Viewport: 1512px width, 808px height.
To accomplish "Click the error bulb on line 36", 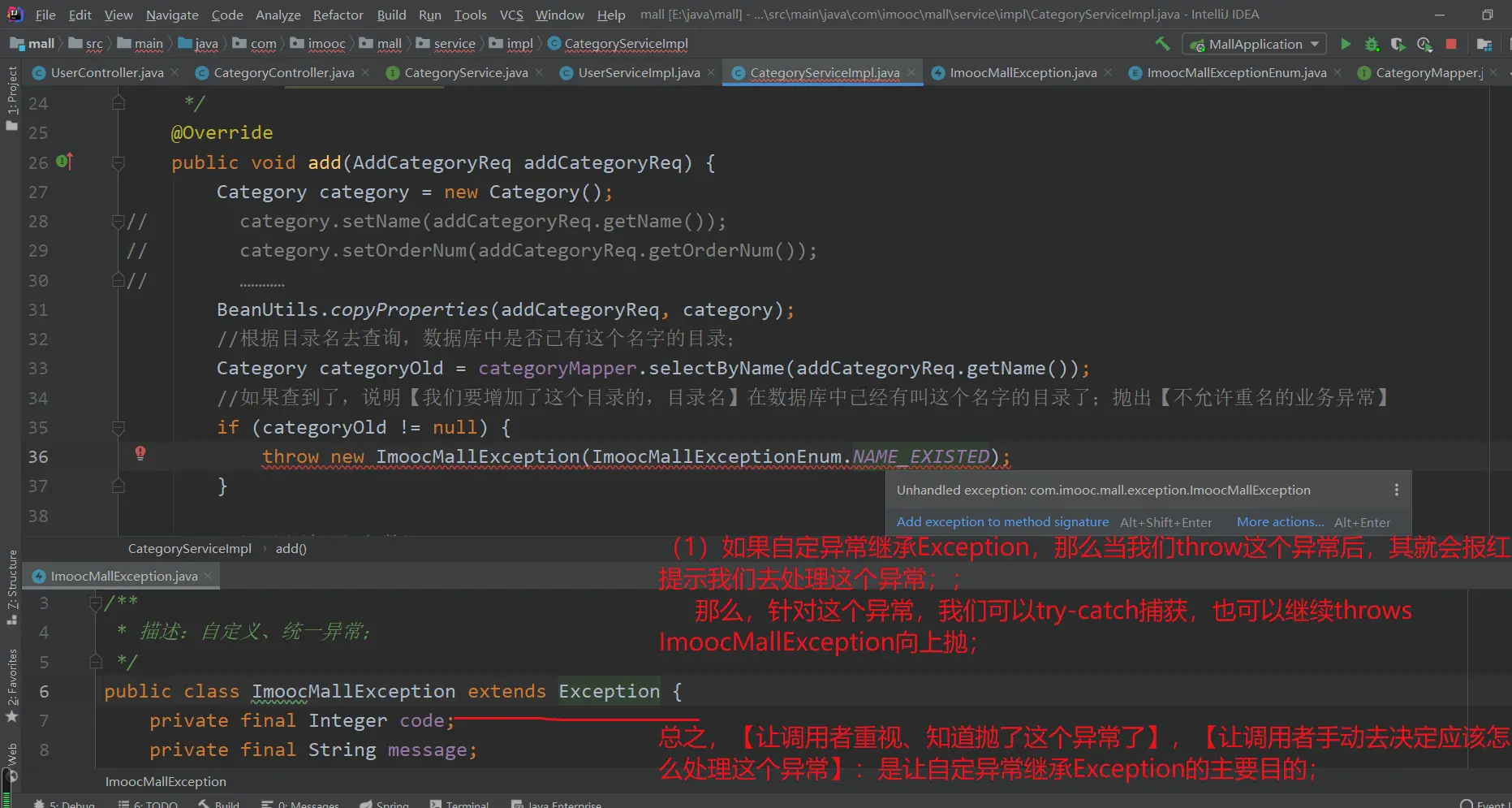I will coord(140,453).
